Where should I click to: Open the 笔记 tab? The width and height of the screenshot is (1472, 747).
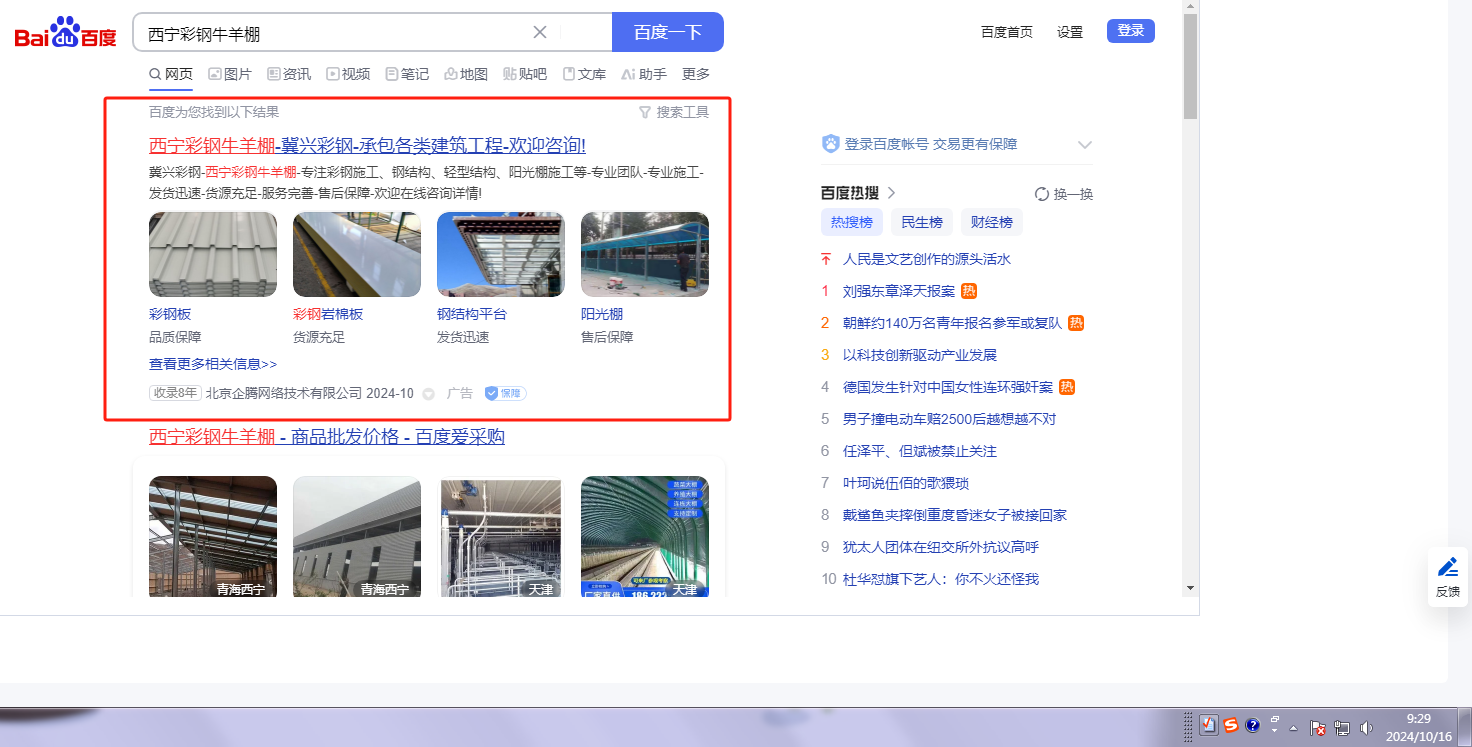point(407,74)
